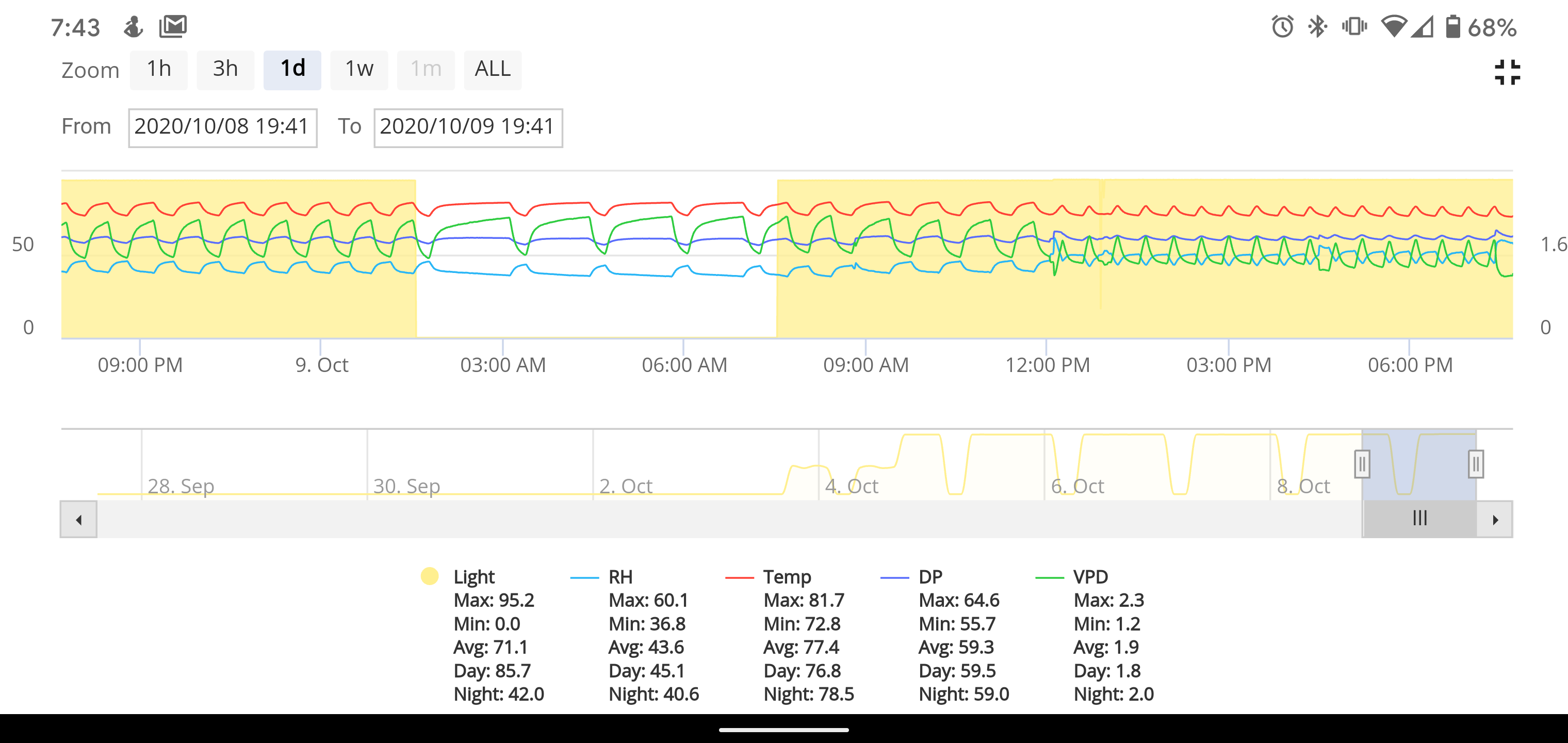Toggle the DP series in legend
1568x743 pixels.
[x=930, y=577]
